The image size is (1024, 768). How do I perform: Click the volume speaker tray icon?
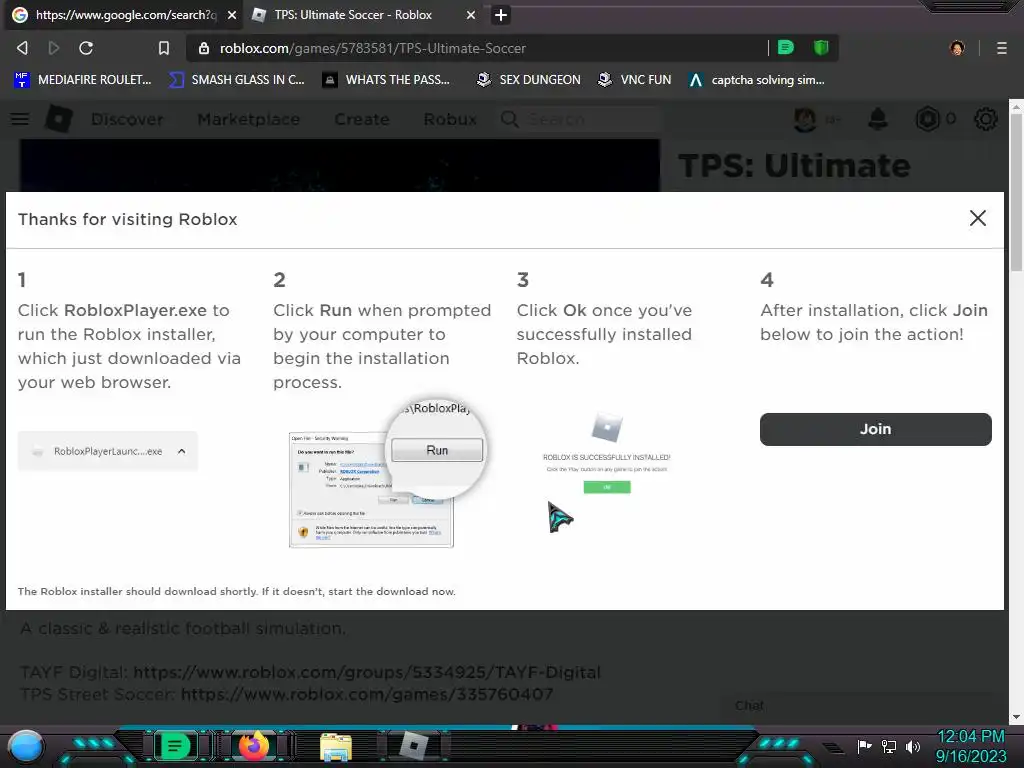point(913,746)
